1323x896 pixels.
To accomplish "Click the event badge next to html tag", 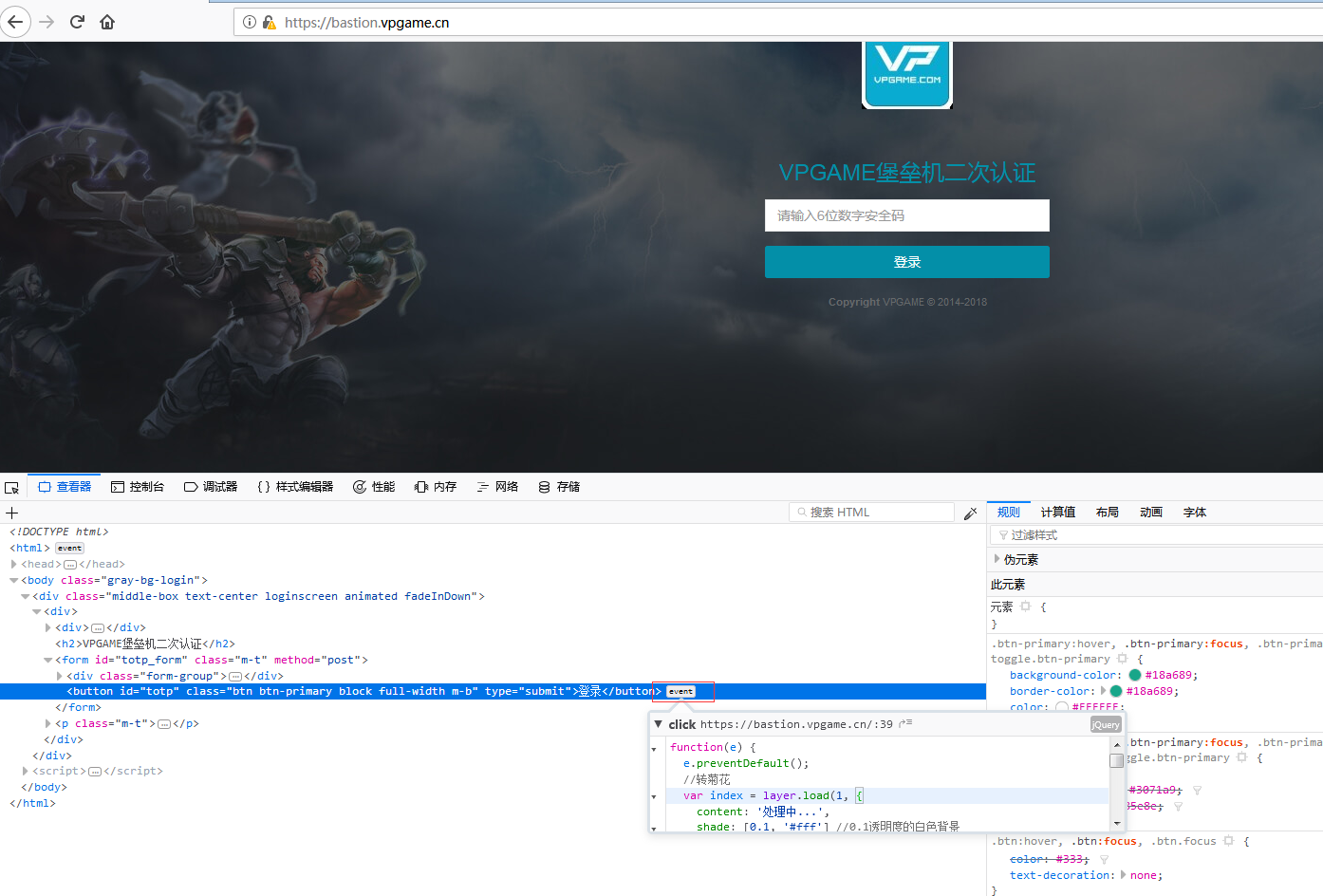I will tap(69, 549).
